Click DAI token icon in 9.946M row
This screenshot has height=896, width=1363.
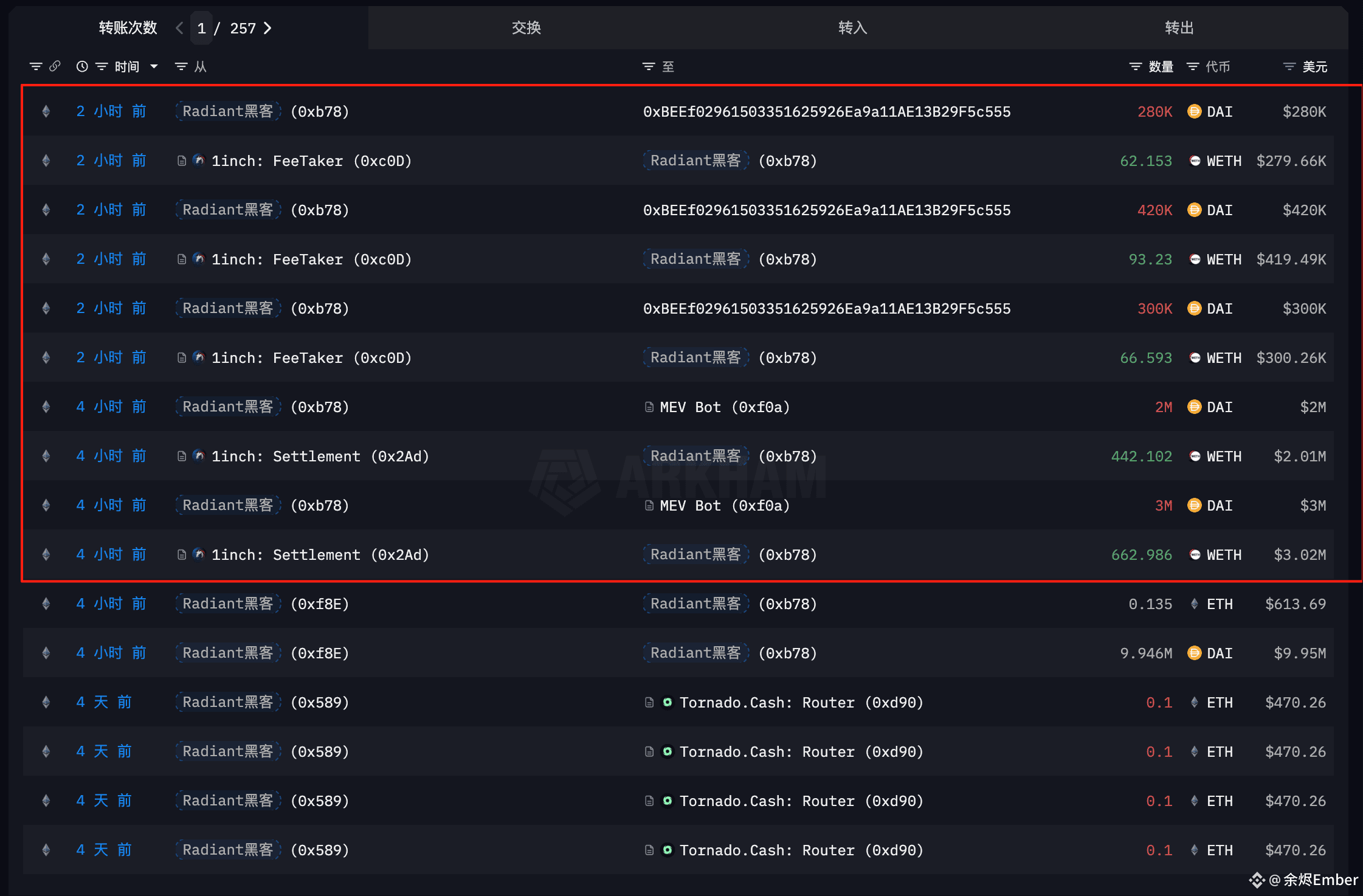(x=1194, y=653)
